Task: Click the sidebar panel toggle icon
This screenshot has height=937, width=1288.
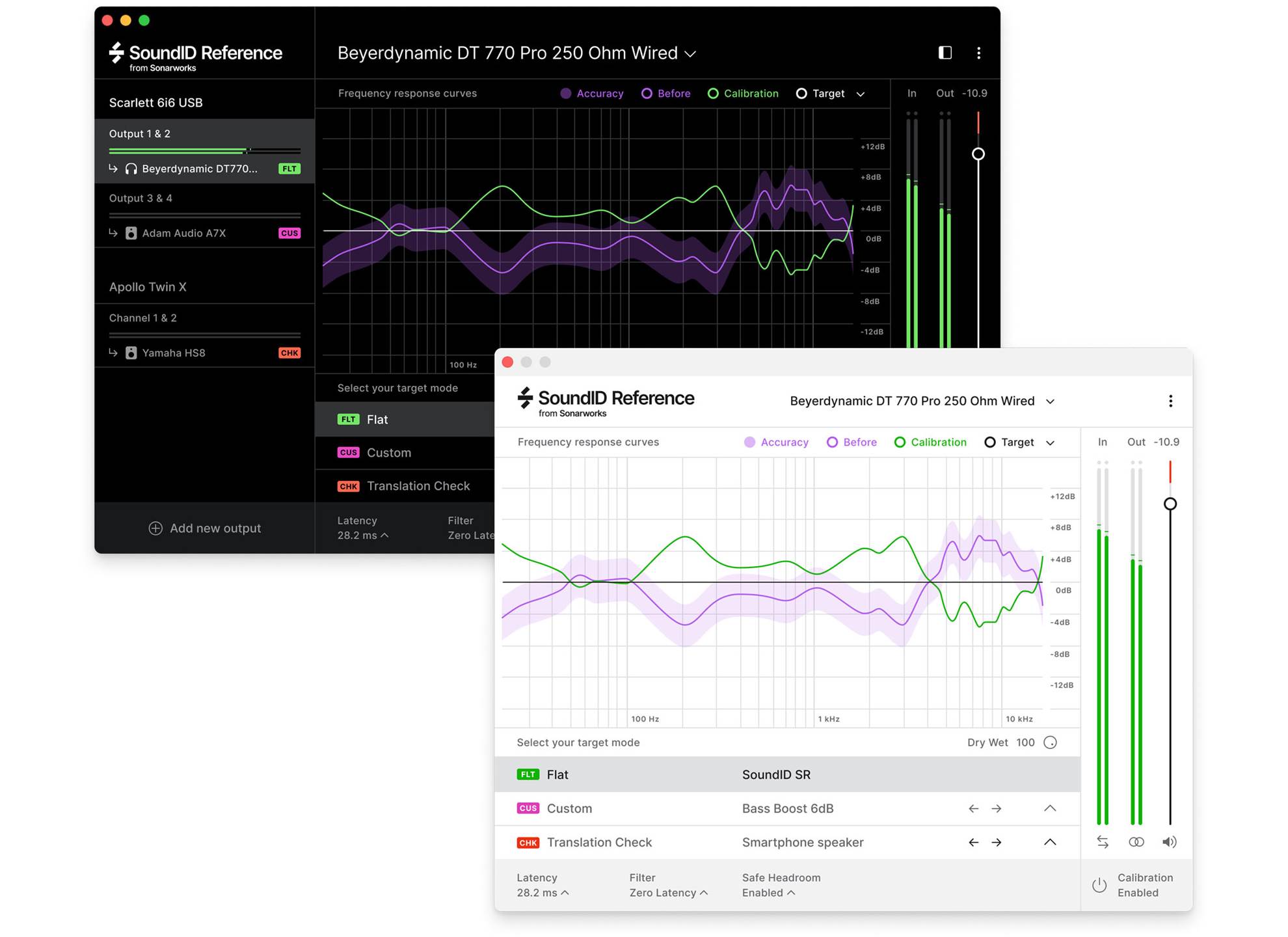Action: click(945, 53)
